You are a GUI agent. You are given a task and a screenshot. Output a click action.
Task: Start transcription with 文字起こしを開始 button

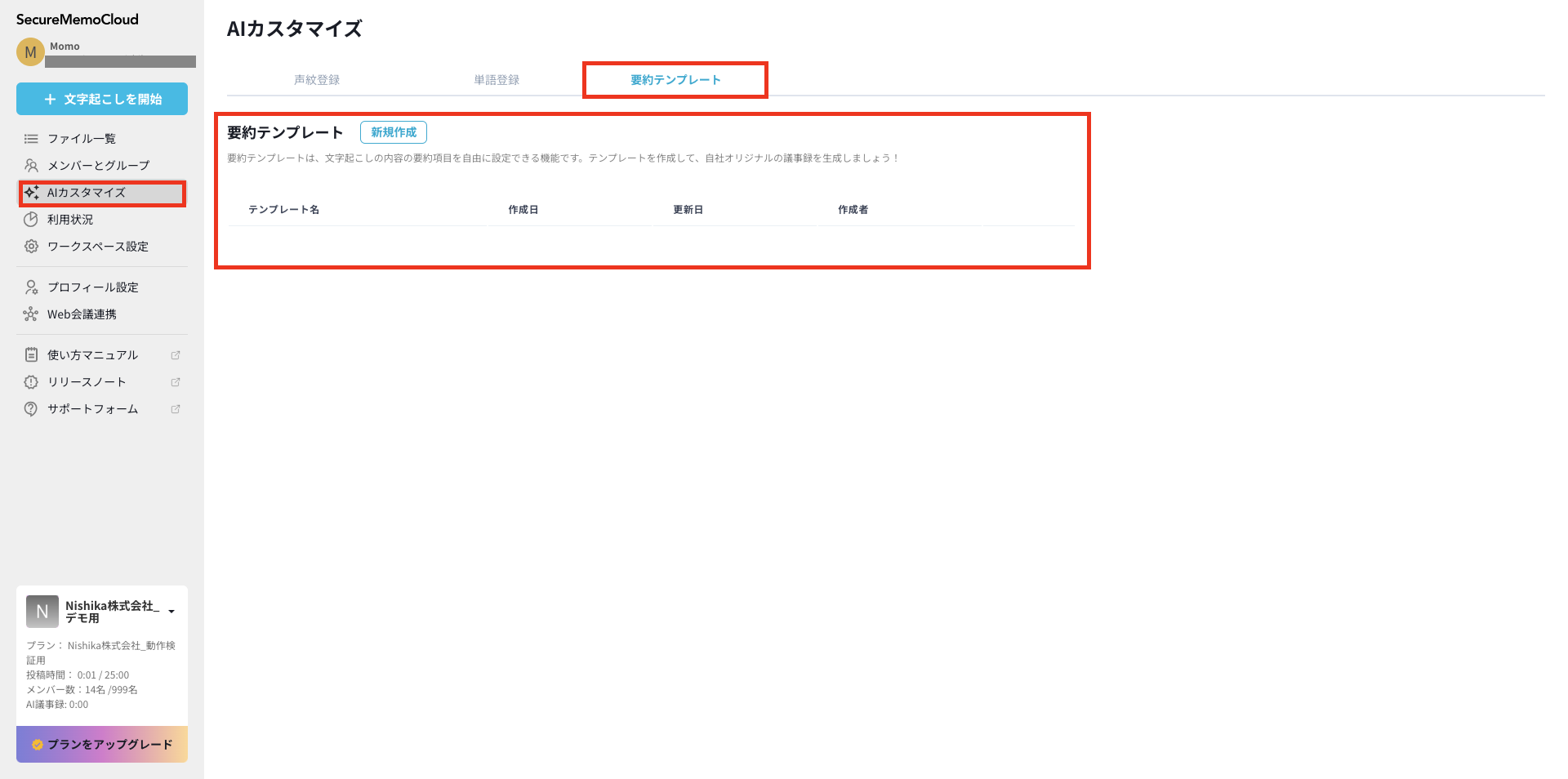[102, 99]
